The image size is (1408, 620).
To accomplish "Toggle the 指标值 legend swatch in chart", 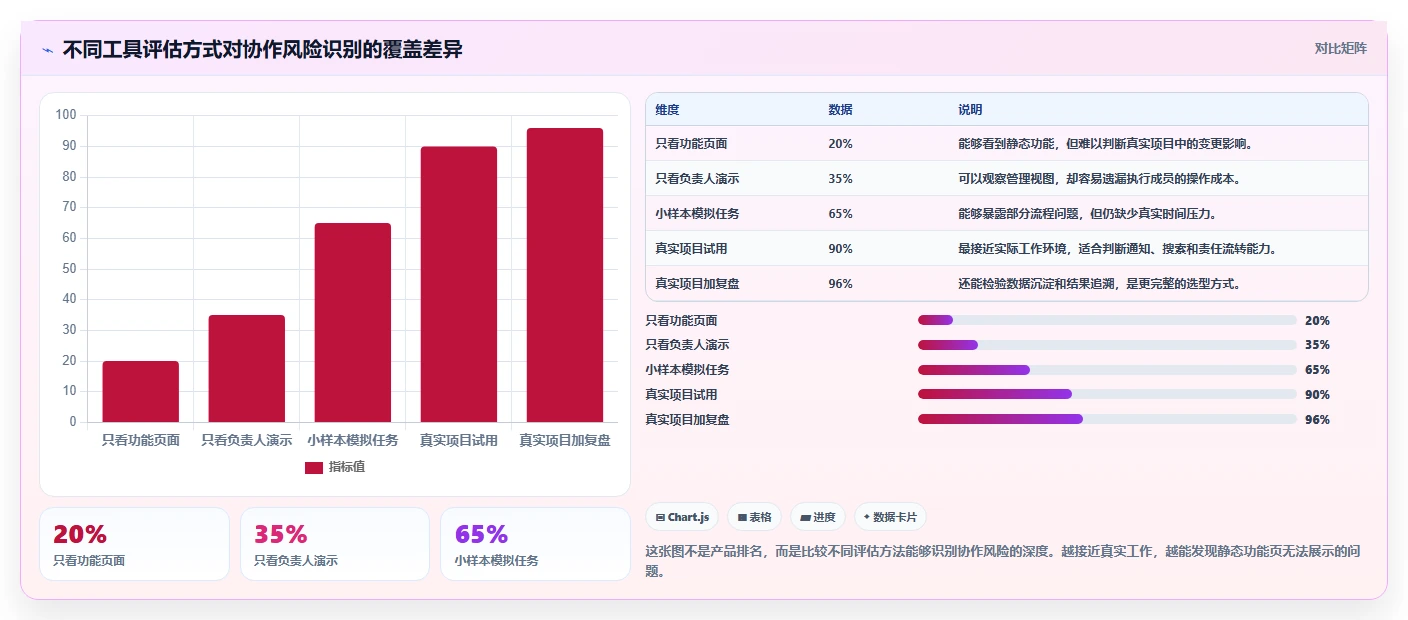I will [x=314, y=467].
